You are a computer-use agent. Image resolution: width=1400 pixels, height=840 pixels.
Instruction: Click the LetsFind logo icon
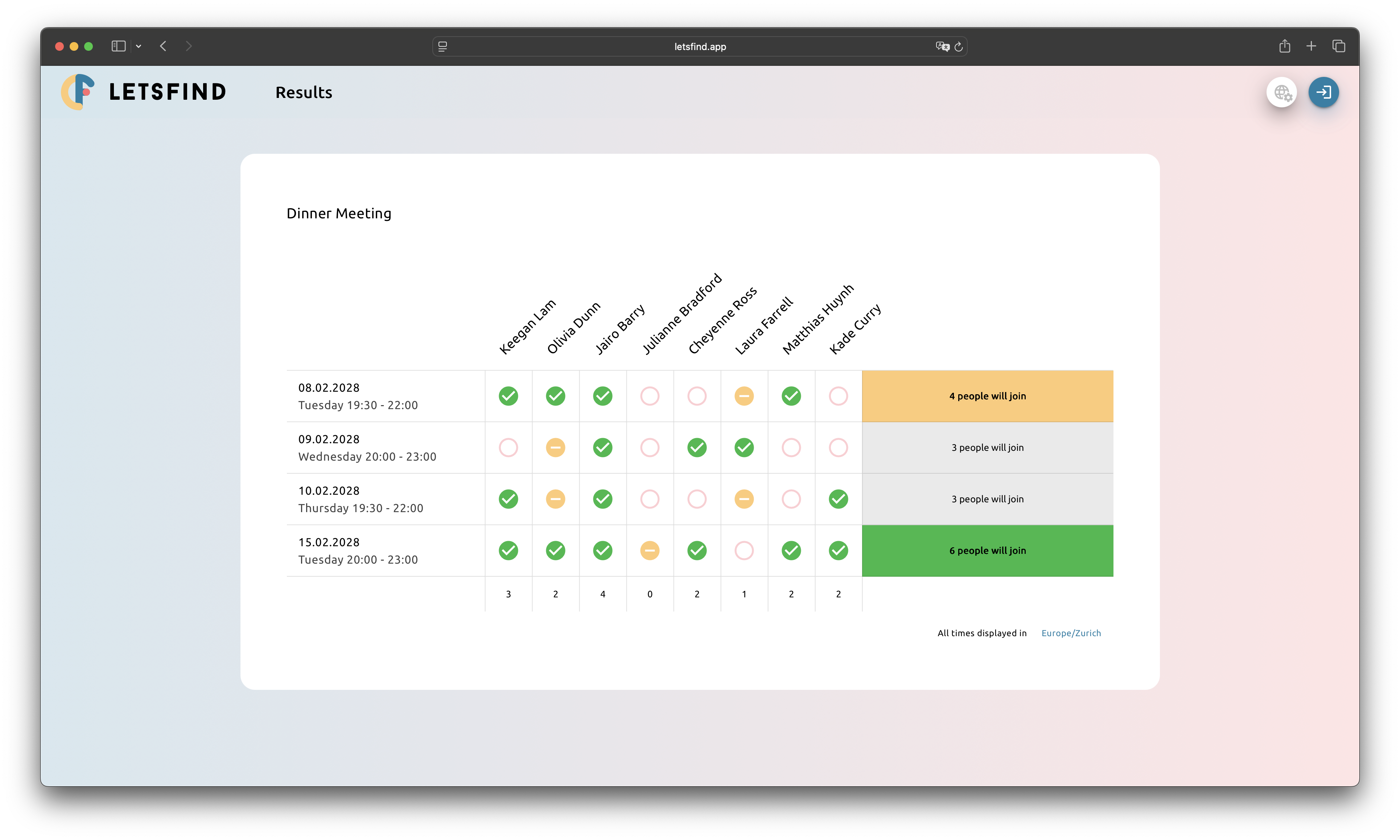[78, 92]
